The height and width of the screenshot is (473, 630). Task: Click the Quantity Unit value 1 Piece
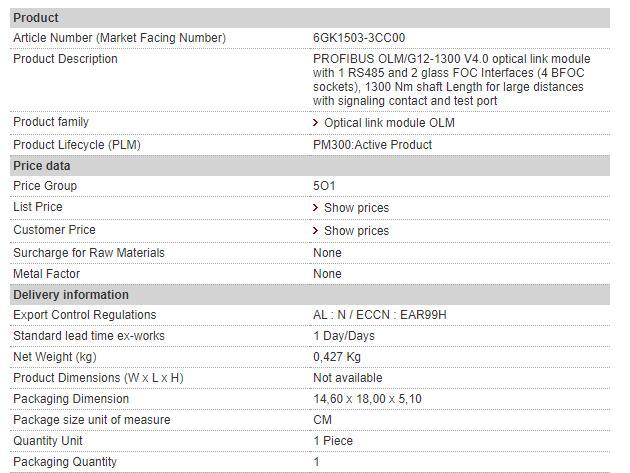(333, 441)
